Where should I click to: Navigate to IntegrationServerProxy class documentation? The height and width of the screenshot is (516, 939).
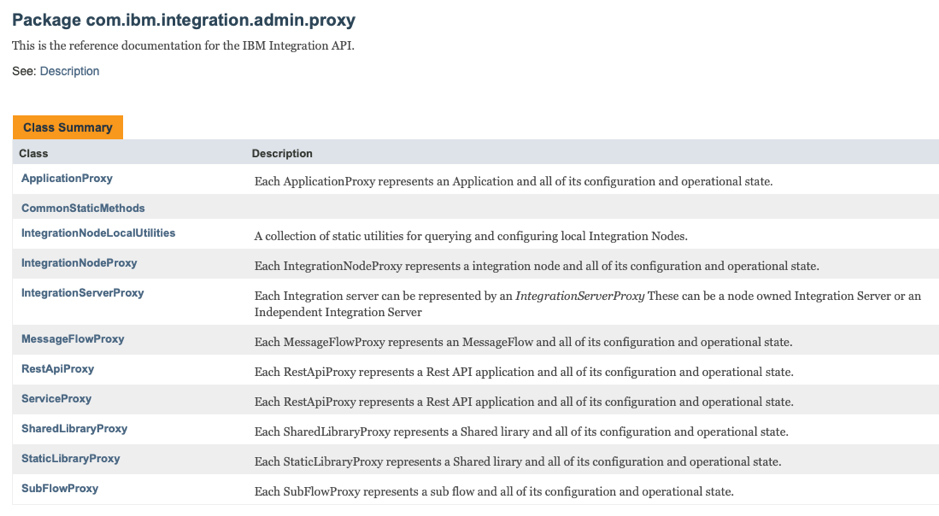tap(82, 293)
